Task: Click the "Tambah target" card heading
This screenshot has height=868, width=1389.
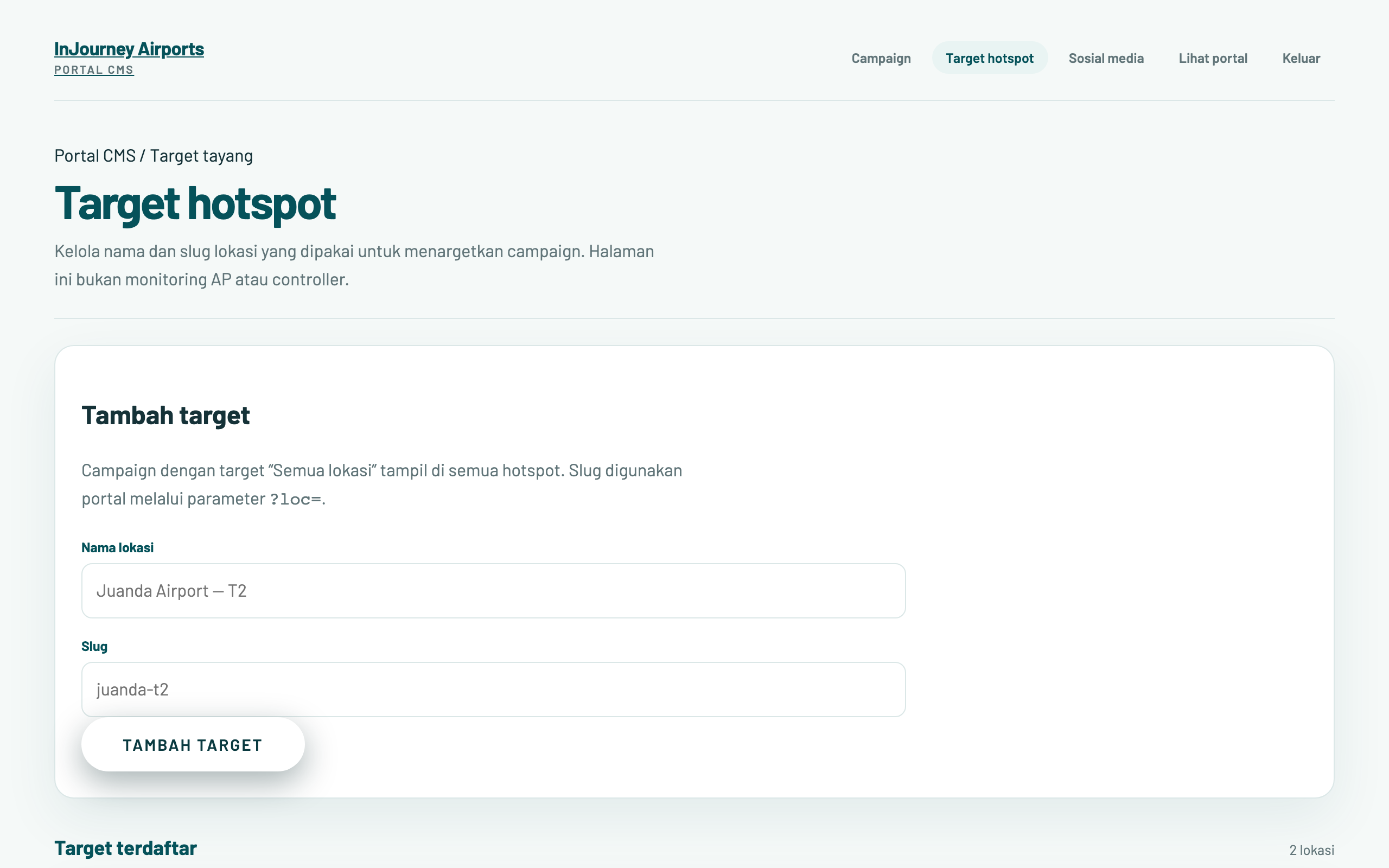Action: click(166, 415)
